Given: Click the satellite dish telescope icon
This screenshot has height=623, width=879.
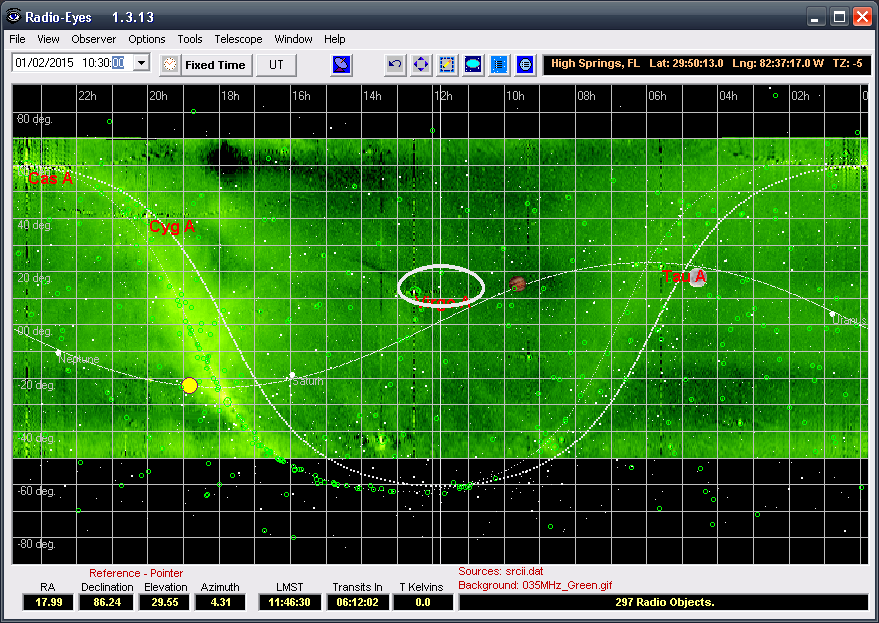Looking at the screenshot, I should click(x=342, y=64).
